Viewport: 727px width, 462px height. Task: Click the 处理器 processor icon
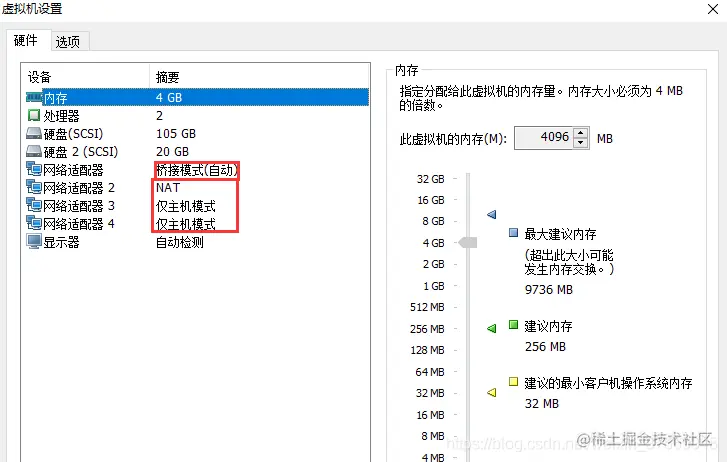tap(34, 115)
